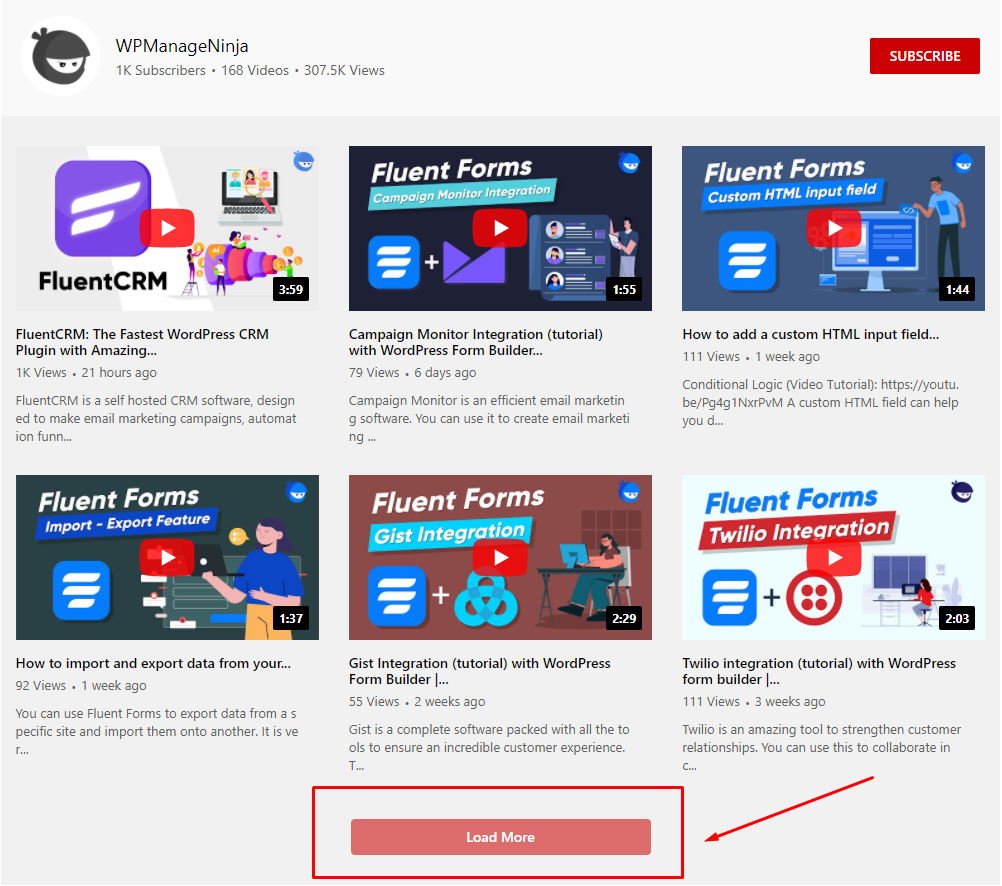Screen dimensions: 1002x886
Task: Click 'Gist is a complete software' description
Action: [x=489, y=747]
